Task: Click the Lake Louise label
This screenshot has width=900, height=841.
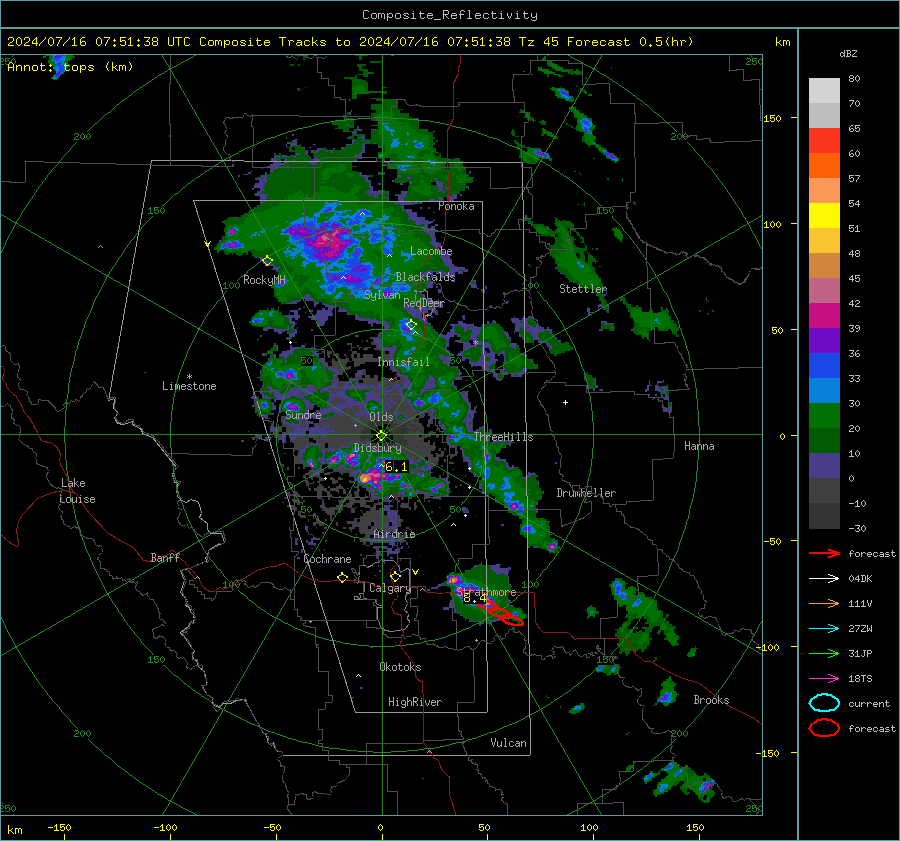Action: click(77, 491)
